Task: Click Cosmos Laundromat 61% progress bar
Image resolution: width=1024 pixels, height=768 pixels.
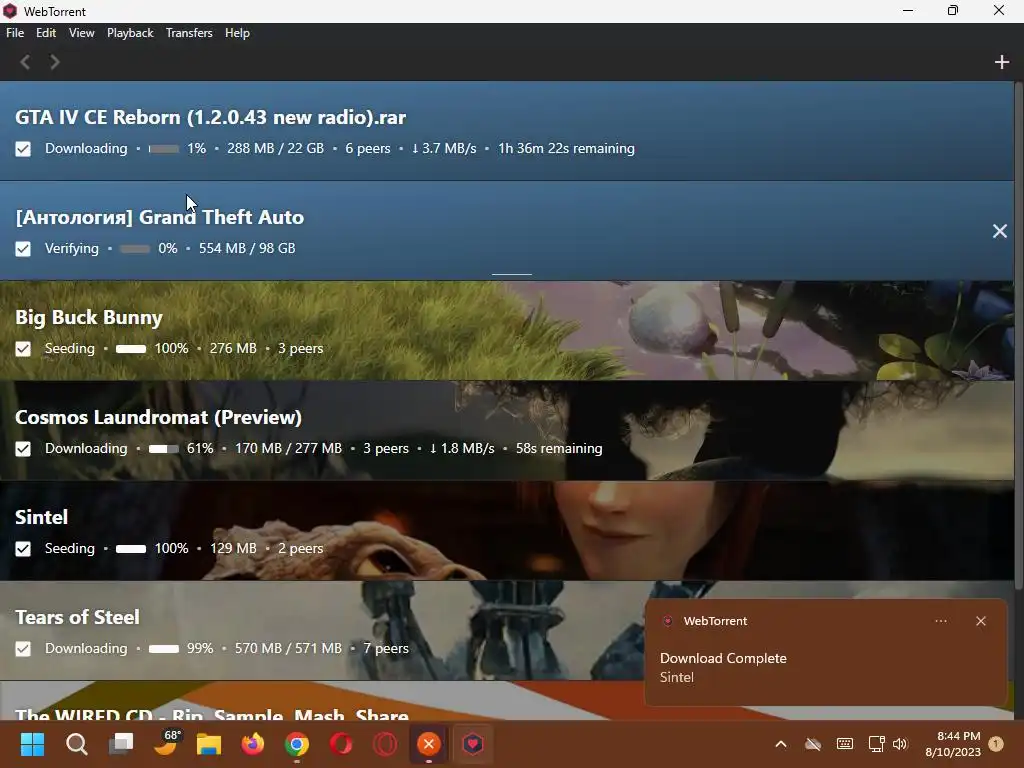Action: pos(164,449)
